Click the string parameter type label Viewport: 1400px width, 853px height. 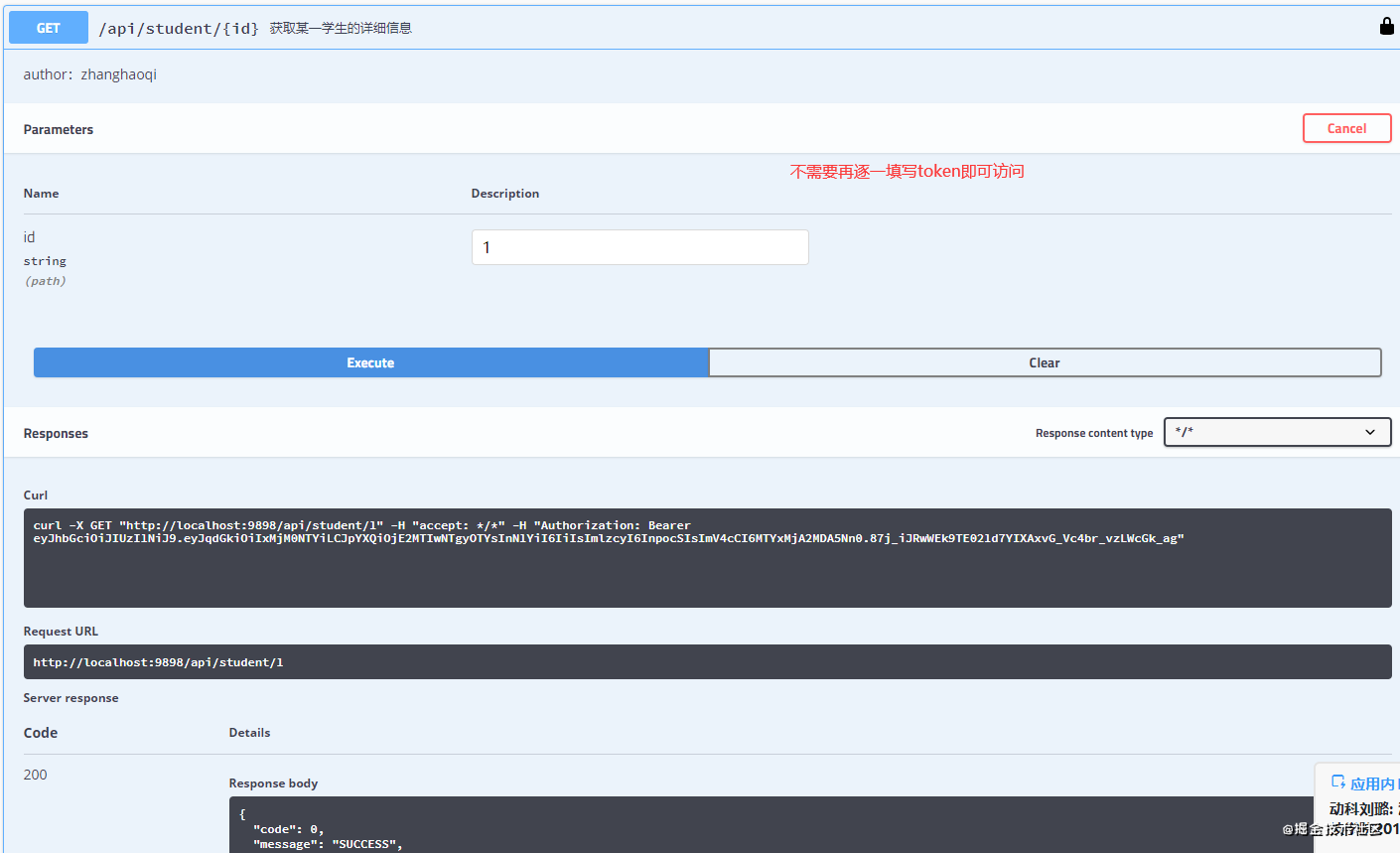[45, 261]
